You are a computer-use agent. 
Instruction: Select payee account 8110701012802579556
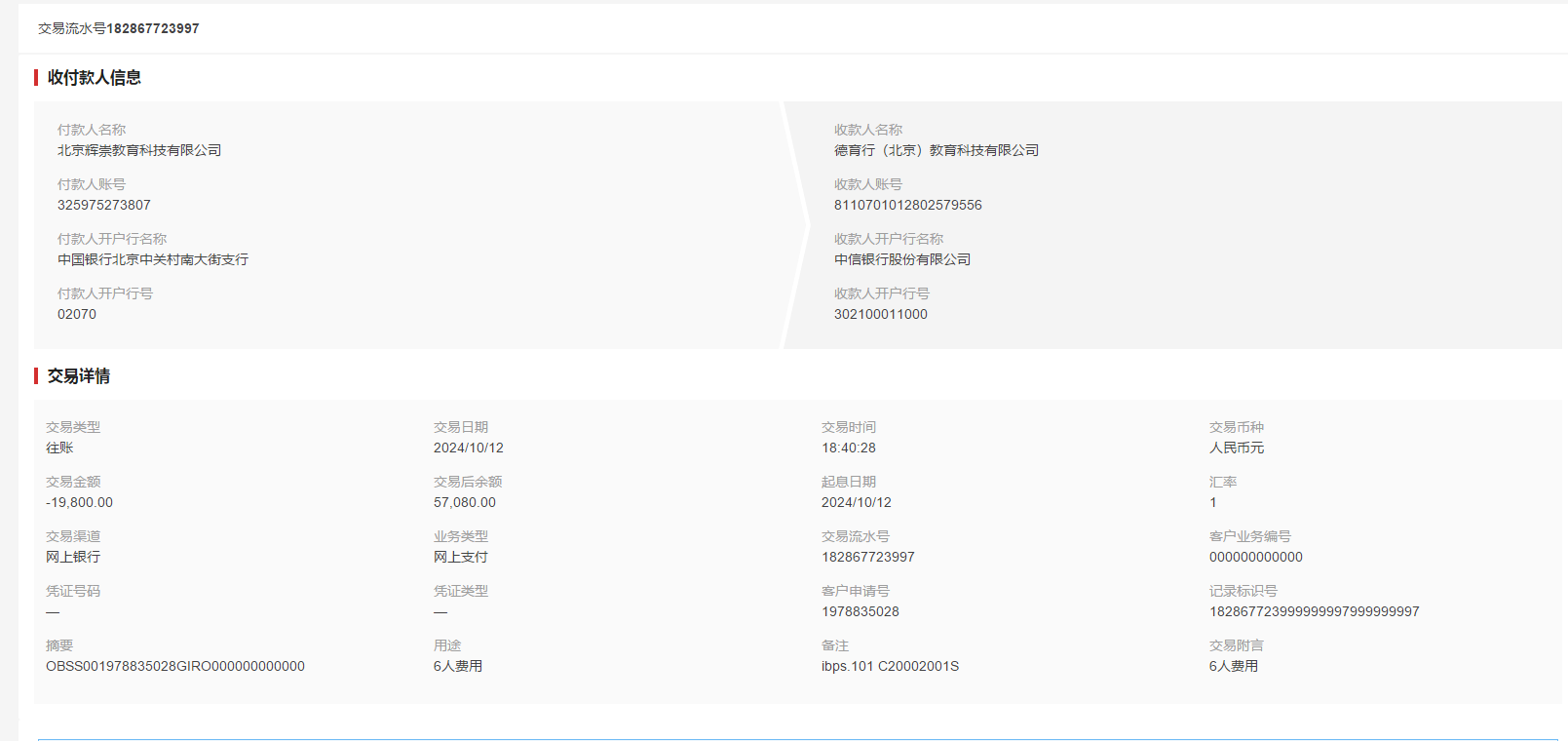pos(908,205)
